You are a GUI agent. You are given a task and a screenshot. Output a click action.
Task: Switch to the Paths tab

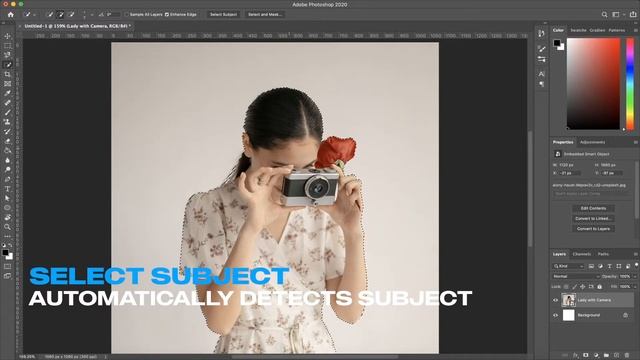tap(603, 254)
